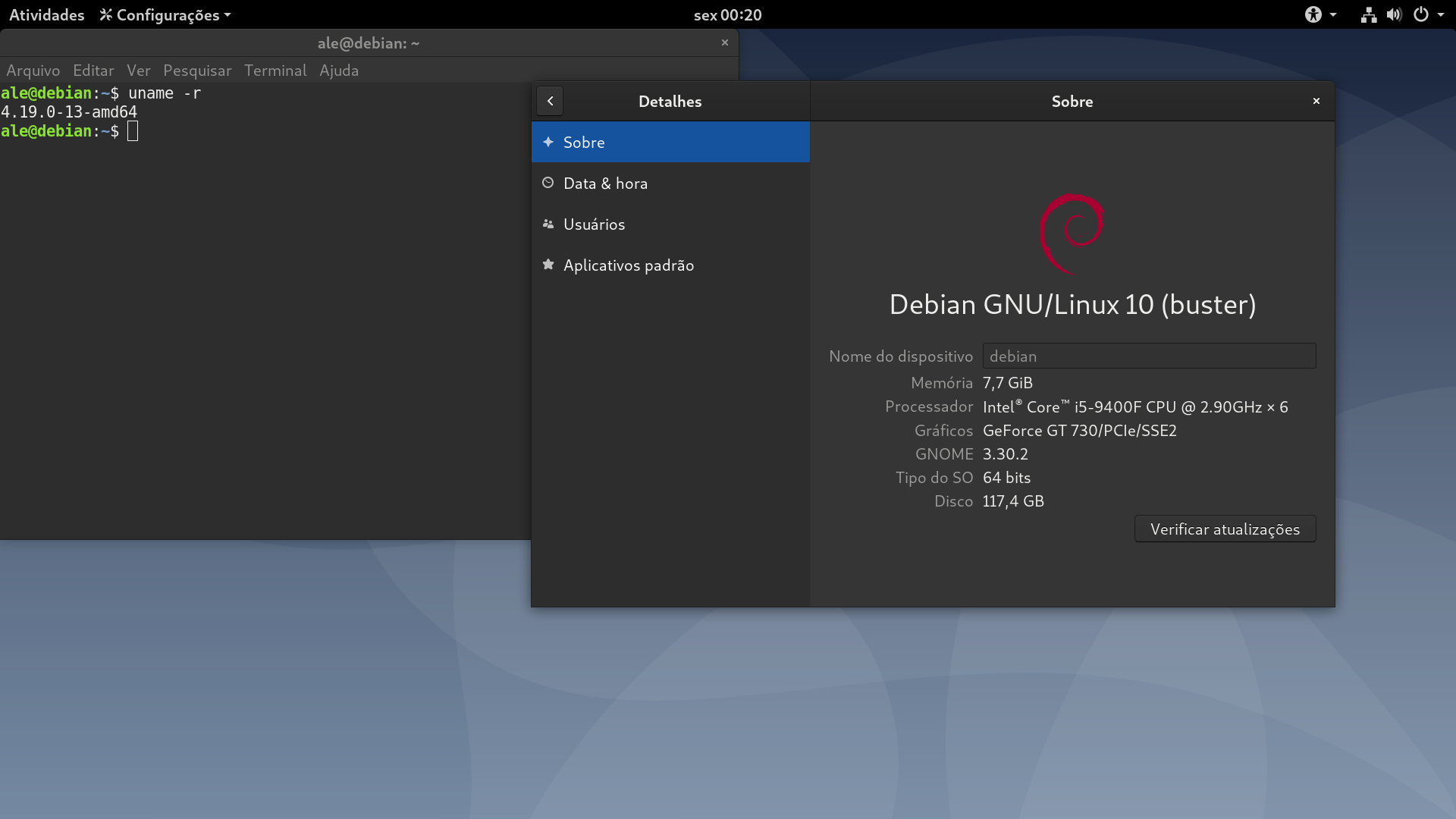
Task: Open the Pesquisar menu in terminal
Action: point(197,71)
